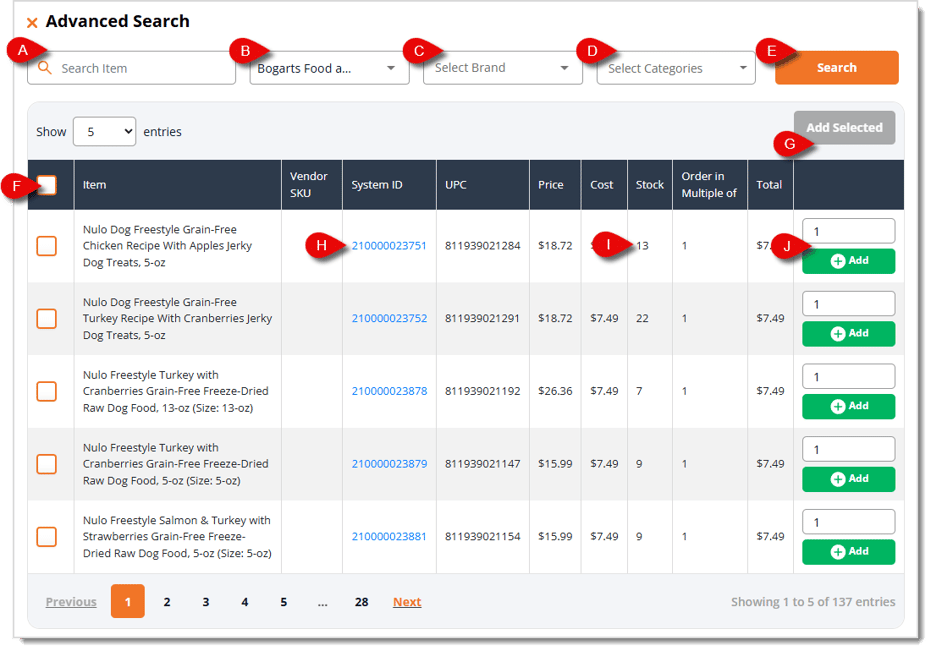The image size is (931, 651).
Task: Click the Stock column header
Action: 650,185
